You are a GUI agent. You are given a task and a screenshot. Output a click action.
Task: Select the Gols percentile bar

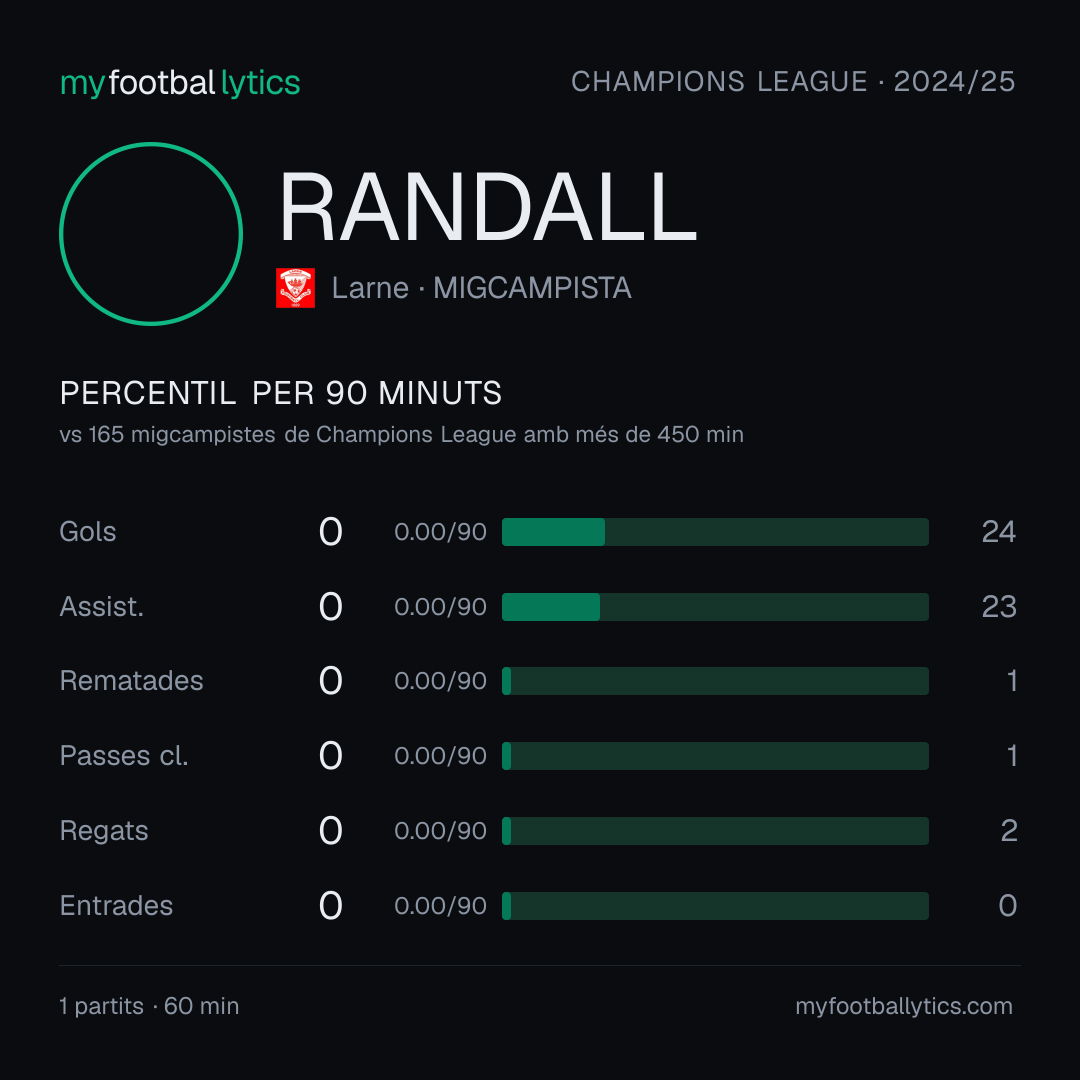click(x=715, y=532)
